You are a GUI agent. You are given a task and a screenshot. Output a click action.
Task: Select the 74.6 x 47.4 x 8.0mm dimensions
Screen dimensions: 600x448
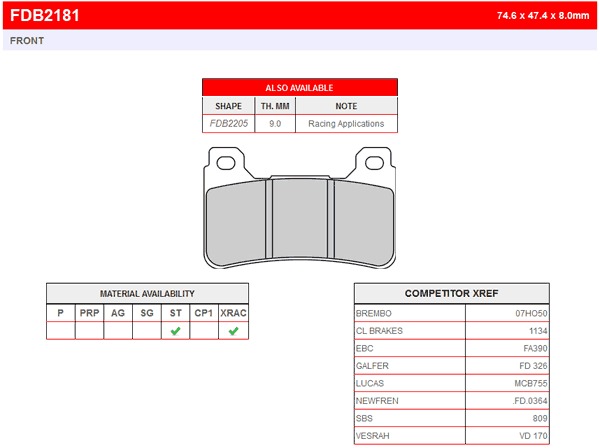543,16
